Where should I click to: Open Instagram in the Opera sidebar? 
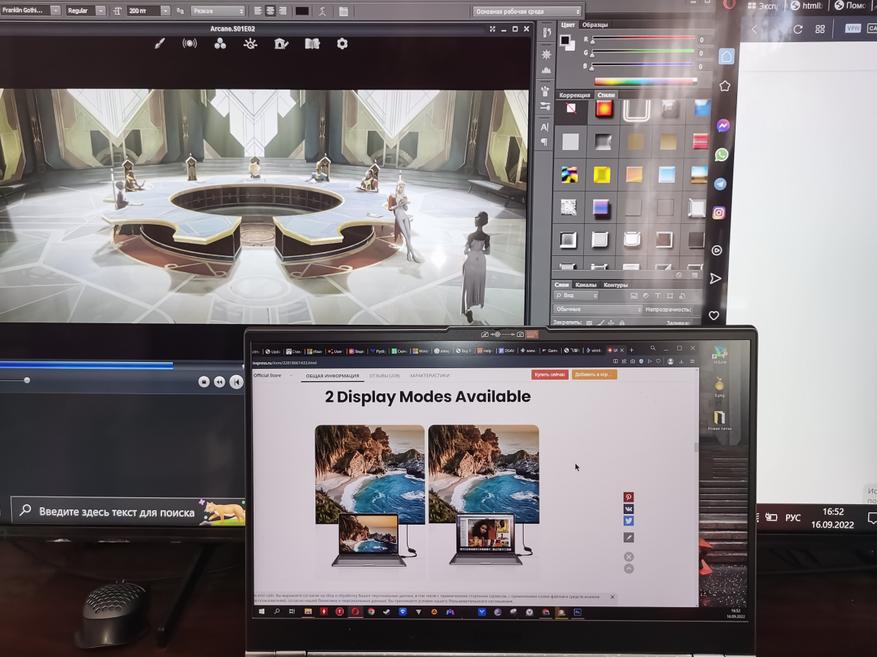point(719,212)
